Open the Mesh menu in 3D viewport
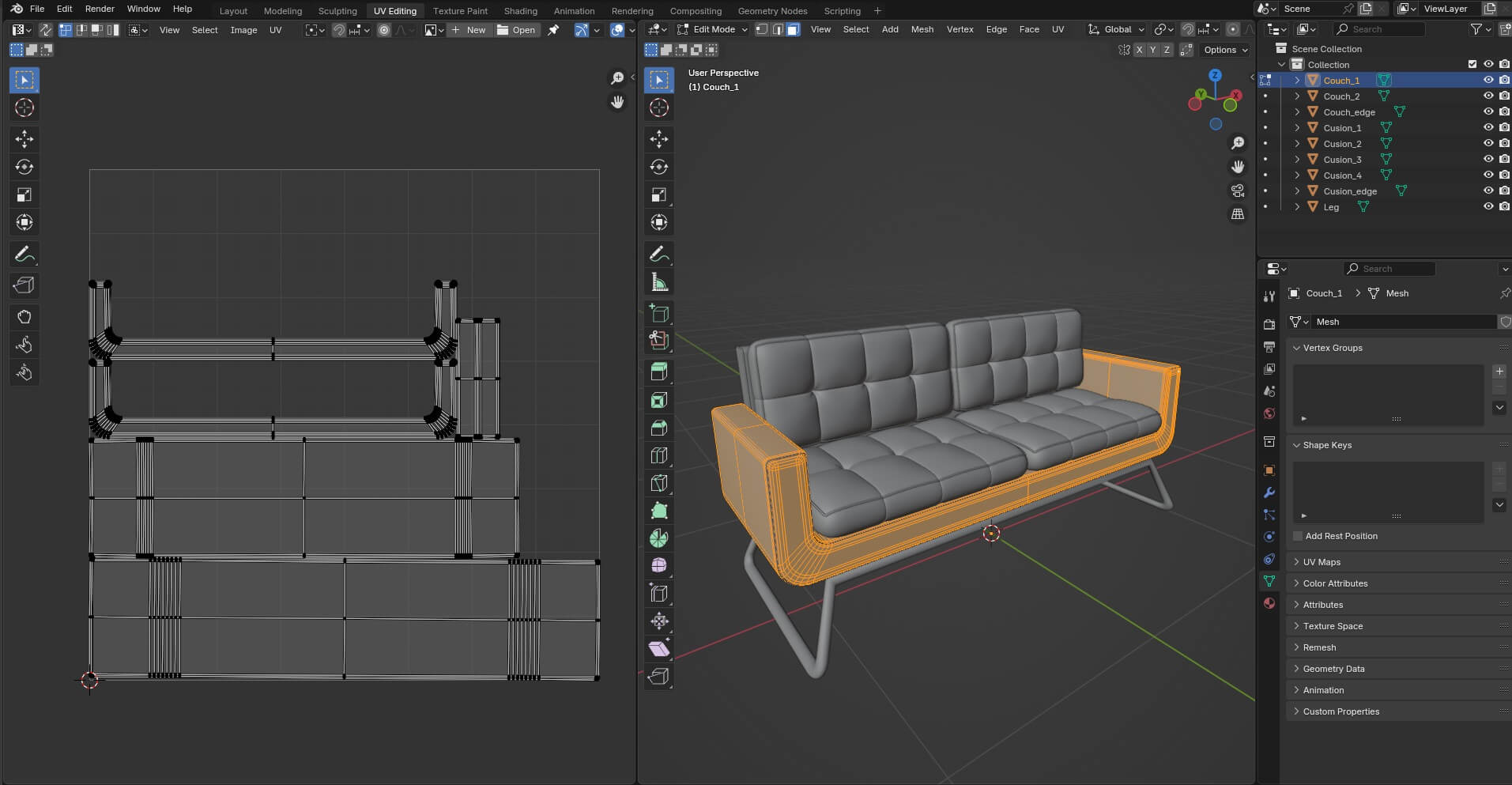1512x785 pixels. tap(922, 29)
